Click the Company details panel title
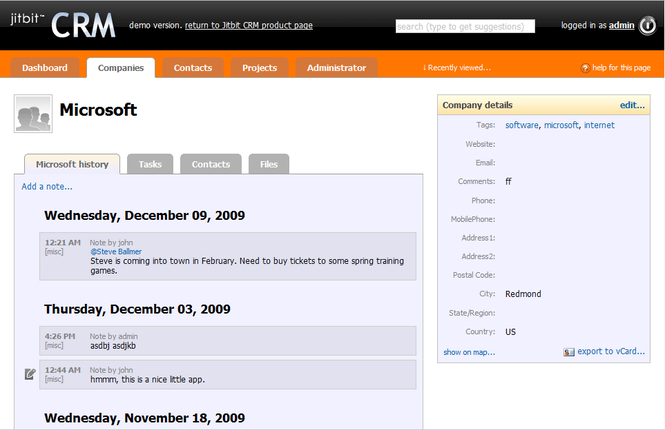The image size is (665, 430). [x=477, y=105]
